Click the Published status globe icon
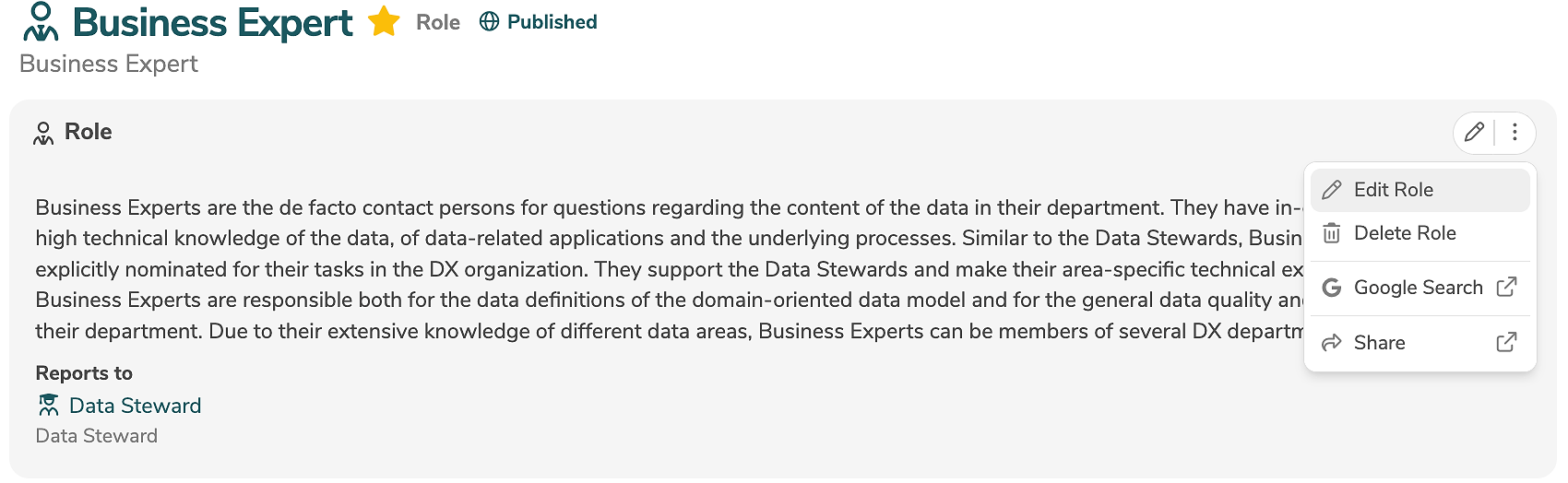This screenshot has width=1568, height=483. [x=489, y=21]
